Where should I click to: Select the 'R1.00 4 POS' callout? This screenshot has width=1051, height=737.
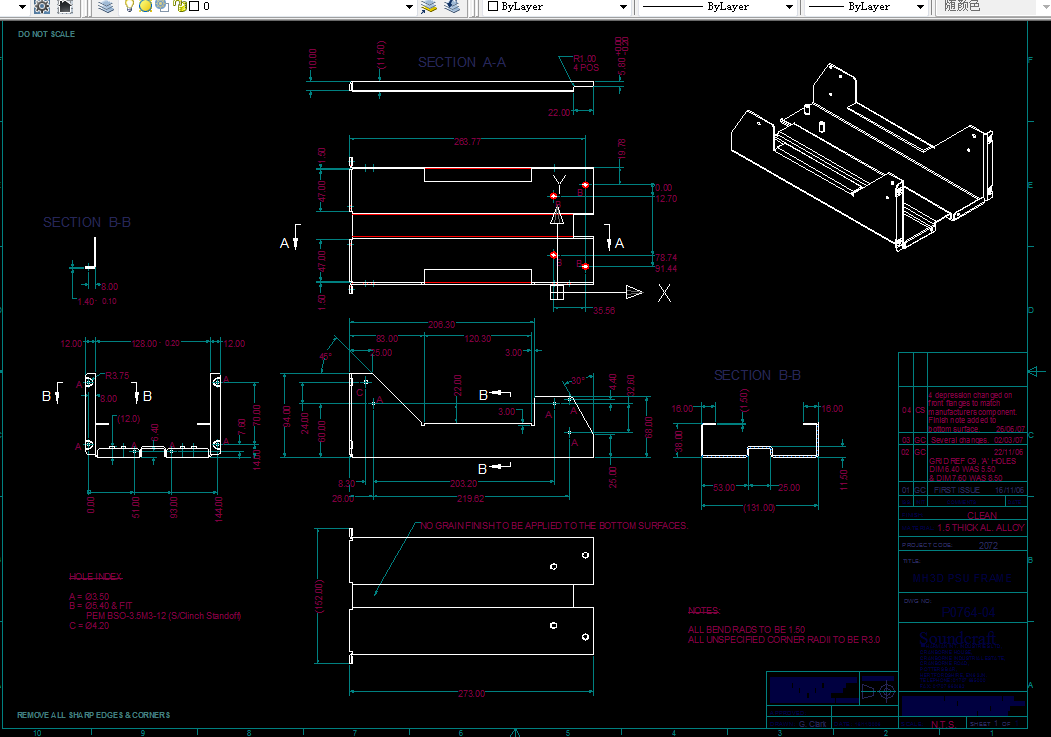586,63
